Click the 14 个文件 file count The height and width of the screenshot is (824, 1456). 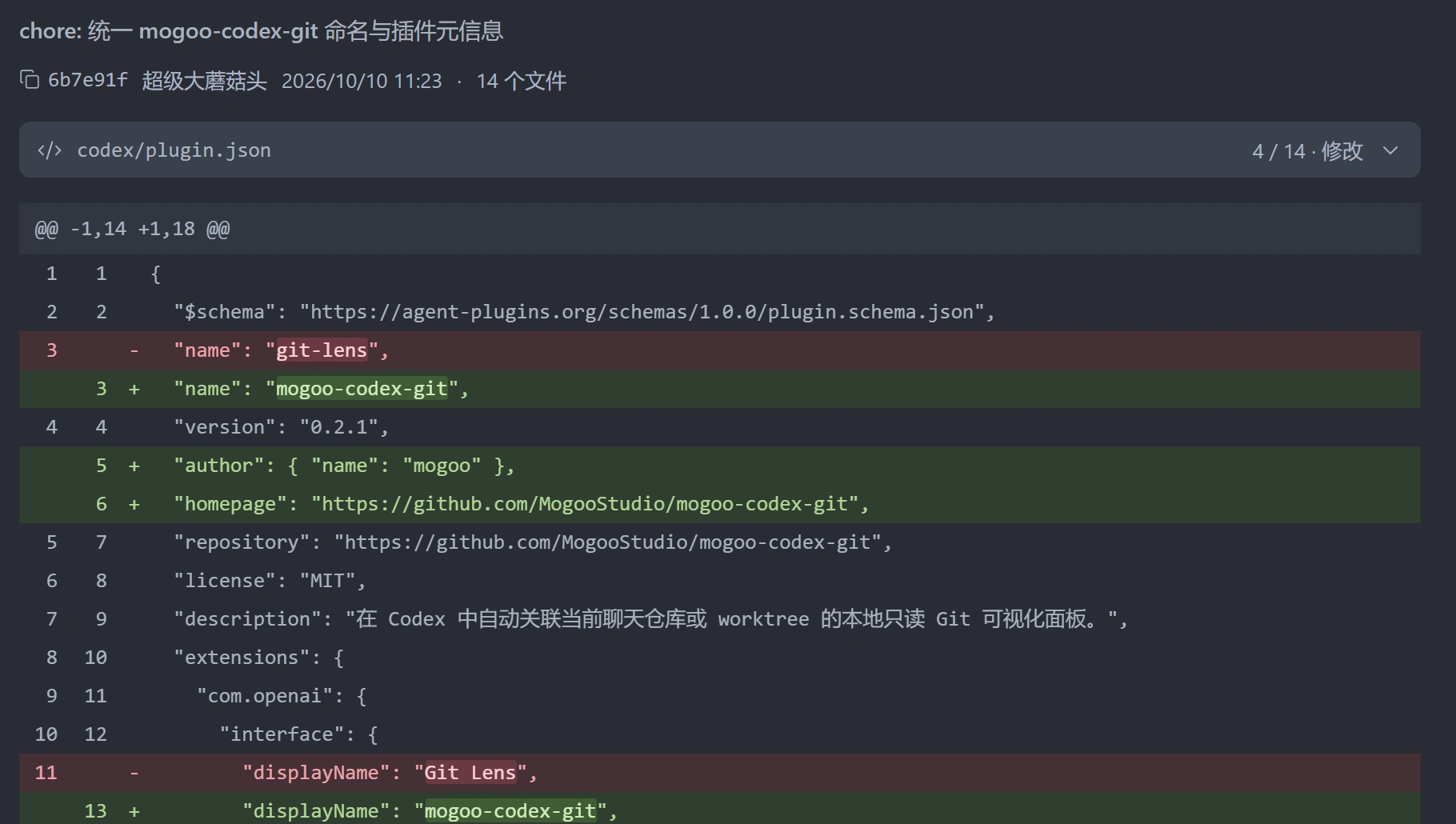[522, 81]
